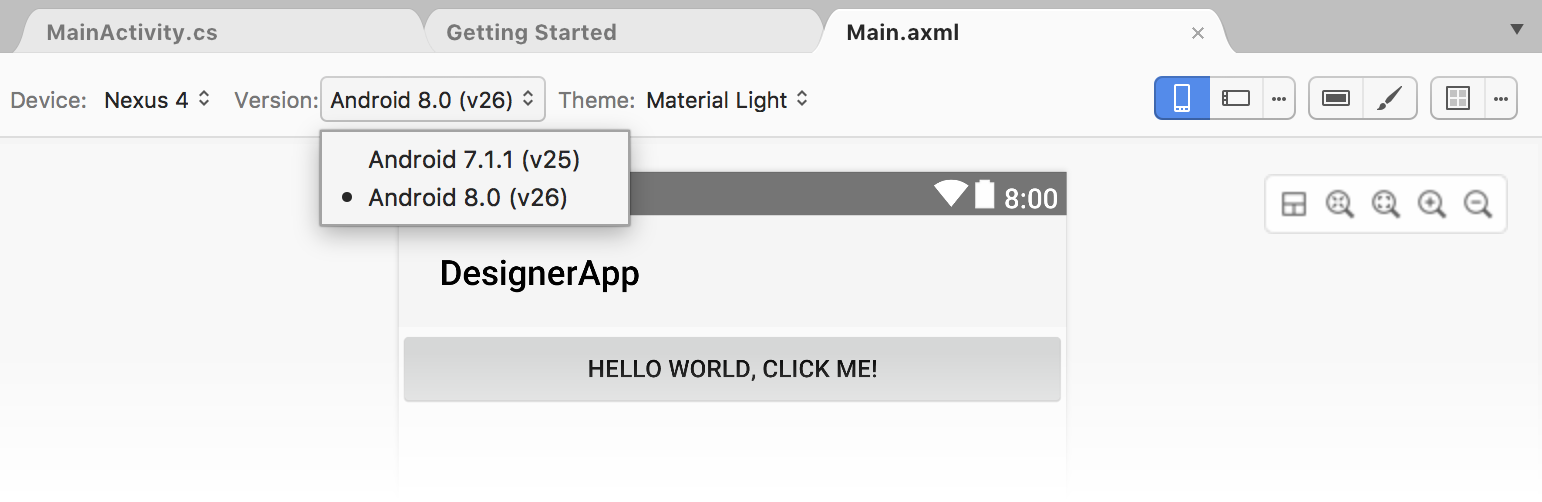This screenshot has height=502, width=1542.
Task: Switch to Getting Started tab
Action: click(531, 32)
